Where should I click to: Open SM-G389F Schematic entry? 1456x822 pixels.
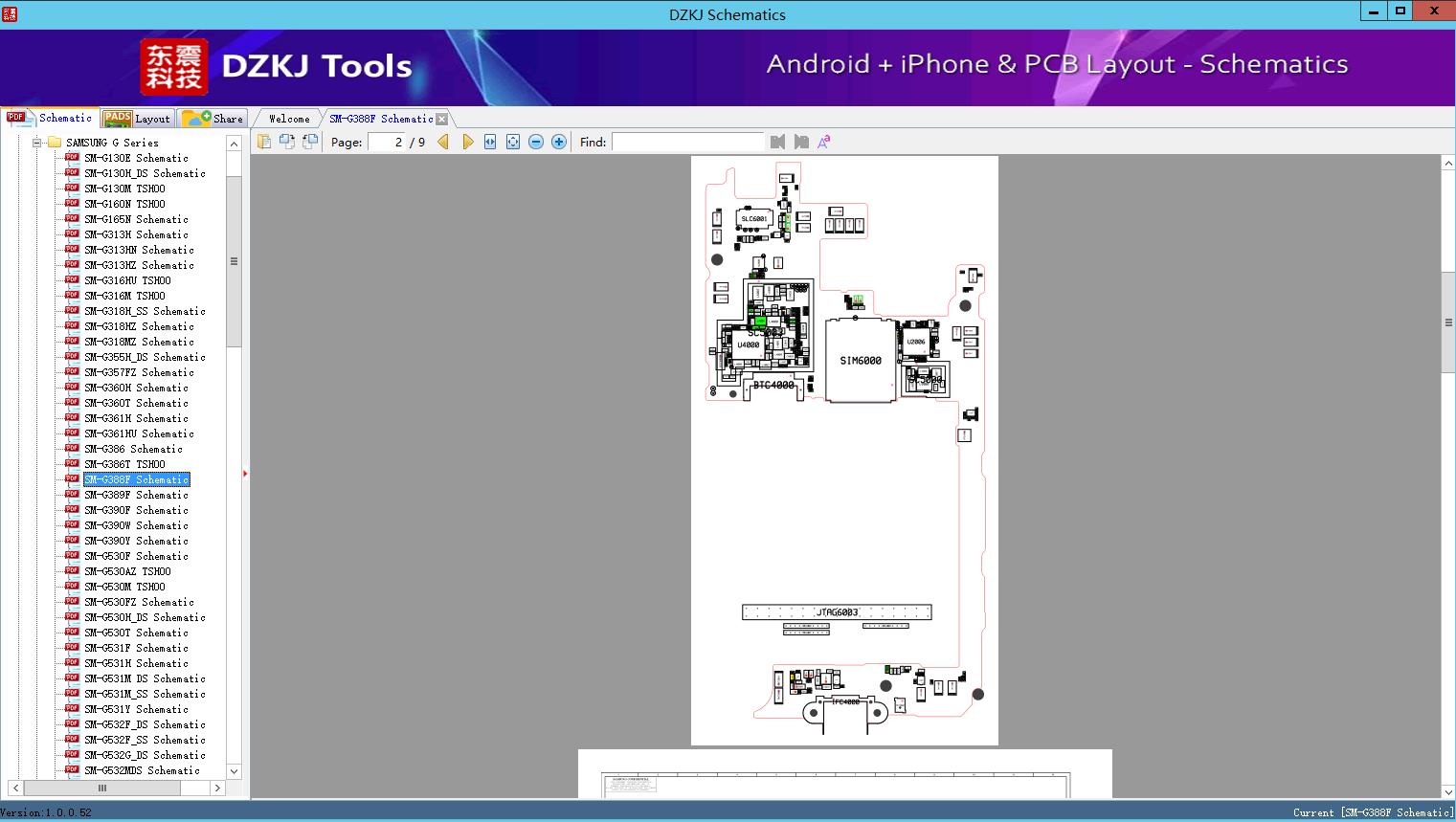[136, 495]
